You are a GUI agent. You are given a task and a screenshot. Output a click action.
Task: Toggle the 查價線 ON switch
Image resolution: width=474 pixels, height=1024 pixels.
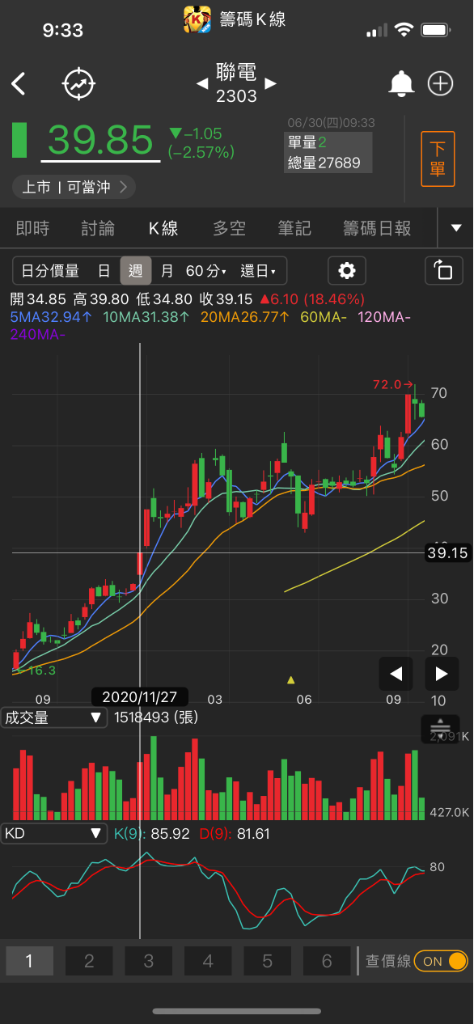(x=441, y=961)
